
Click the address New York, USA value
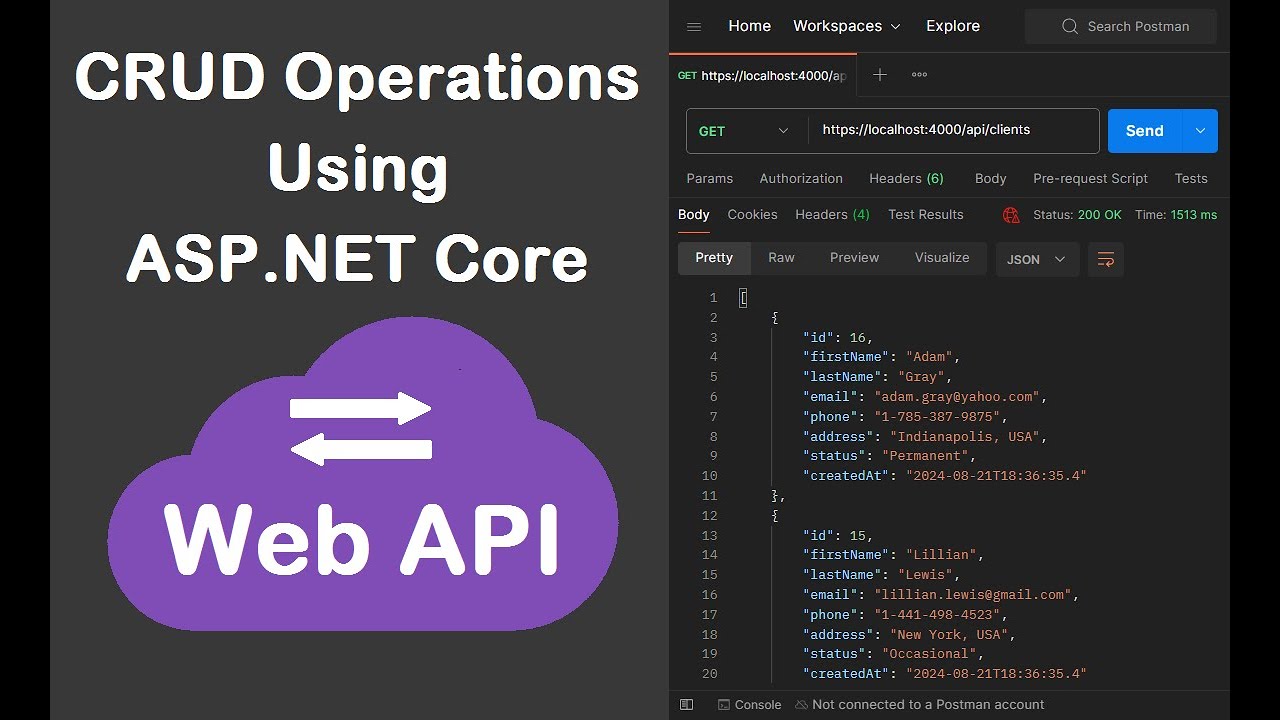point(949,635)
